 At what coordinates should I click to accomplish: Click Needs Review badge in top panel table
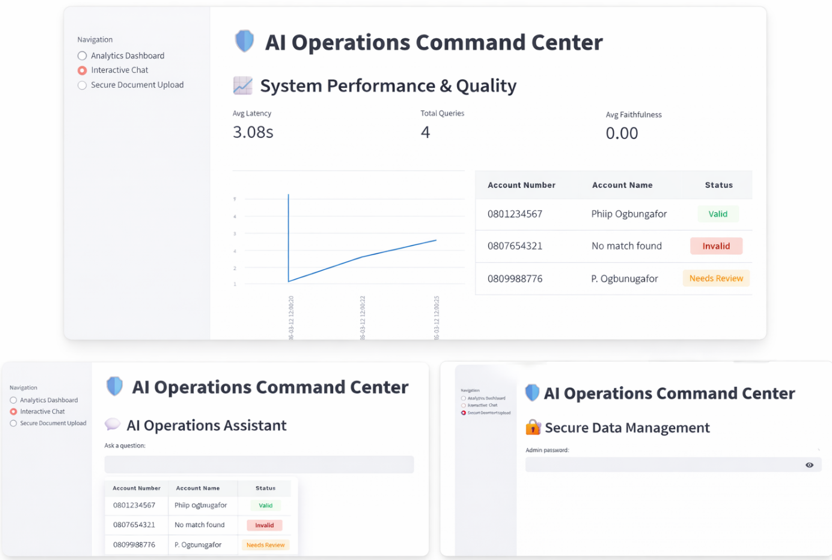point(716,278)
